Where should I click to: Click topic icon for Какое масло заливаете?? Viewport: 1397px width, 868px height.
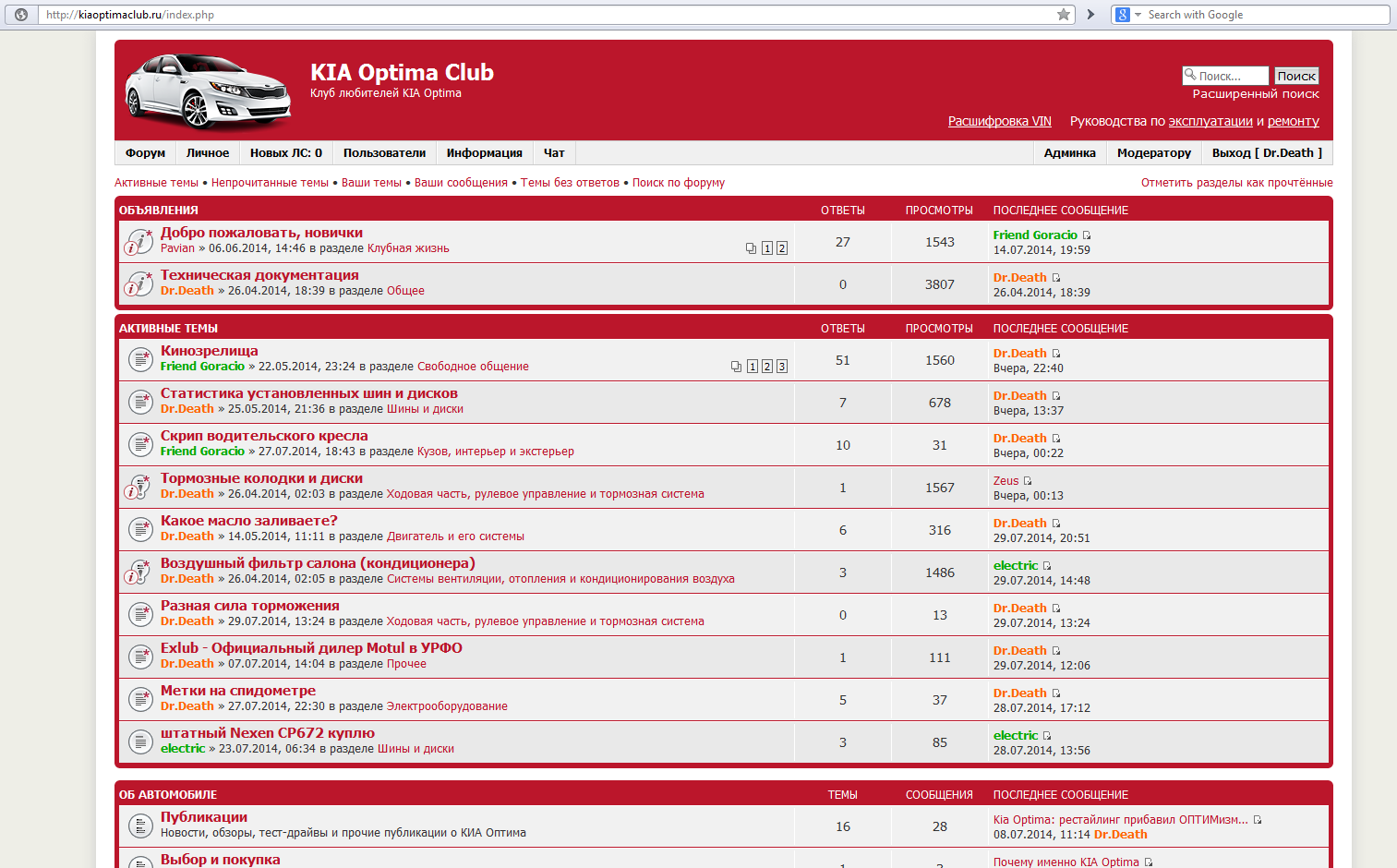[x=139, y=529]
